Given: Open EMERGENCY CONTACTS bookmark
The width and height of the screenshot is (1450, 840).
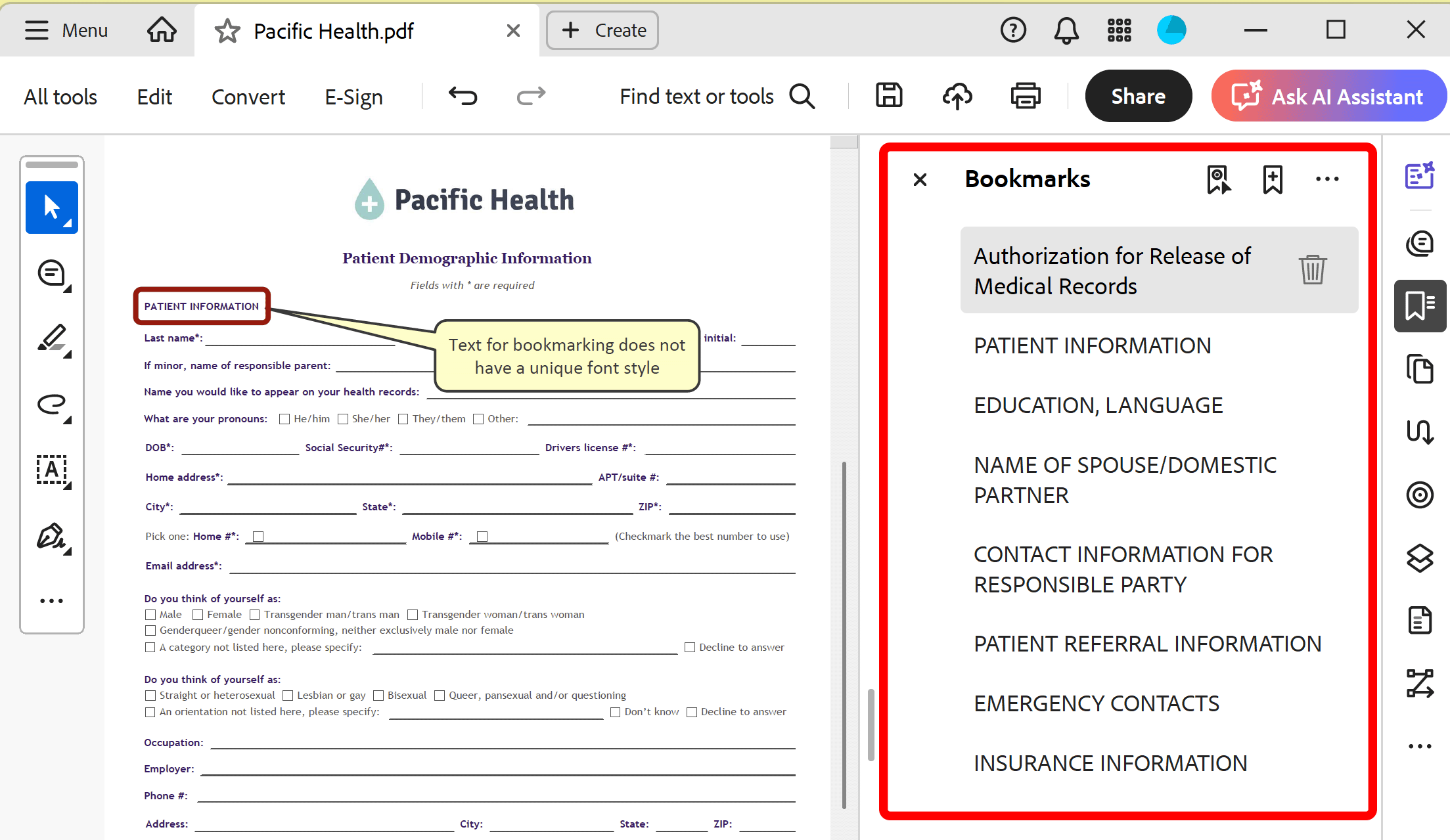Looking at the screenshot, I should (x=1096, y=704).
